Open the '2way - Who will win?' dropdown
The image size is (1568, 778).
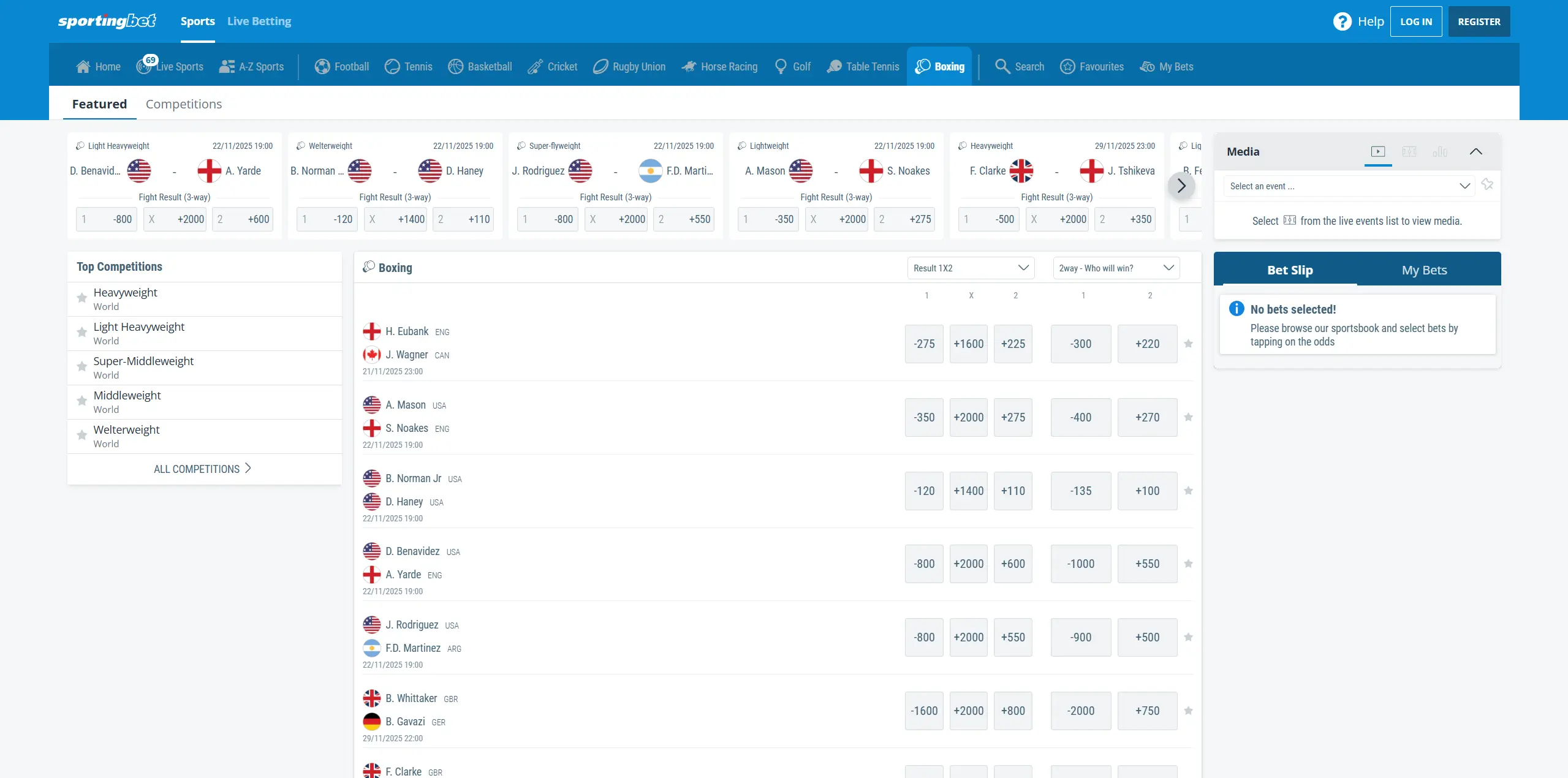click(1115, 268)
